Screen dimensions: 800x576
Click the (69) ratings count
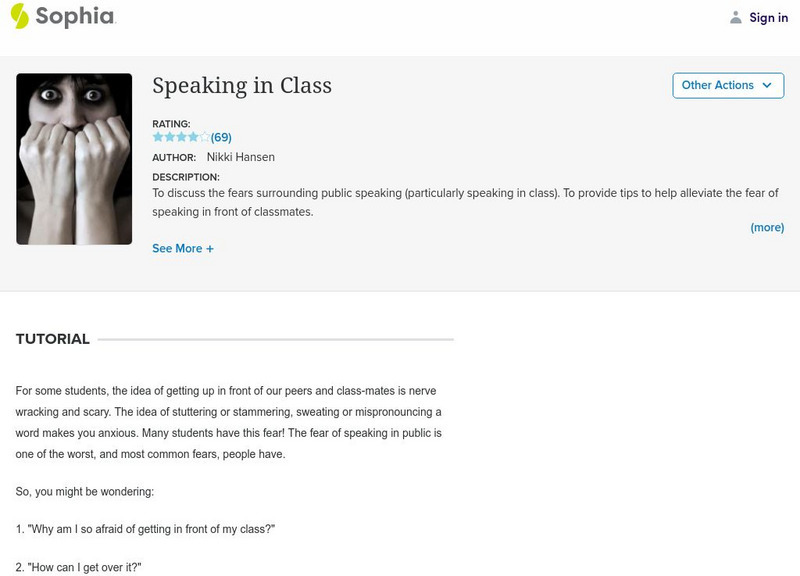pyautogui.click(x=221, y=137)
